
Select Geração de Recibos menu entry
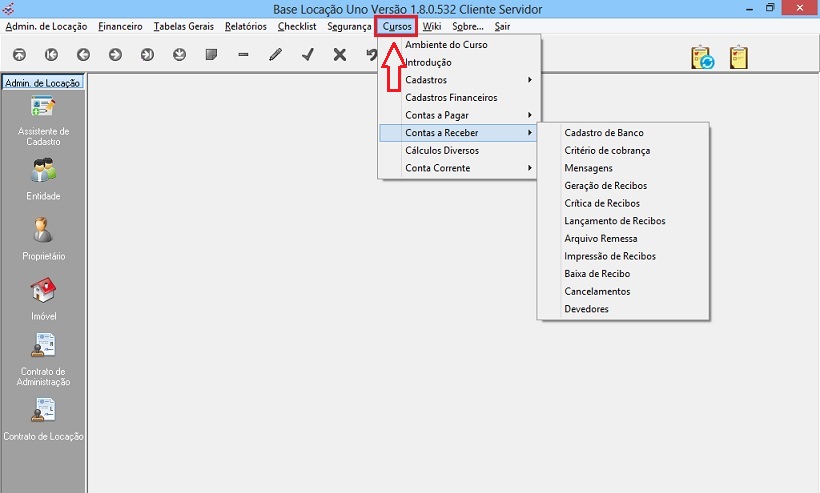[x=605, y=186]
